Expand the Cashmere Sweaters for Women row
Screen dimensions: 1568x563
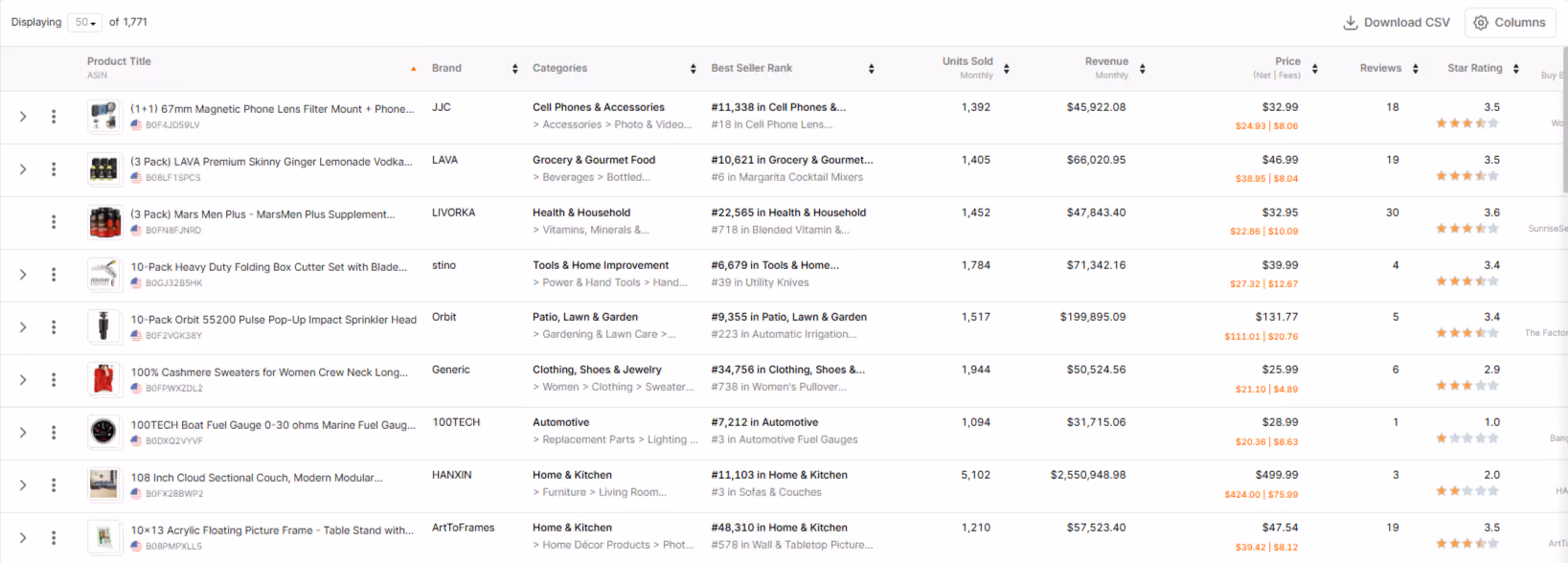point(23,380)
